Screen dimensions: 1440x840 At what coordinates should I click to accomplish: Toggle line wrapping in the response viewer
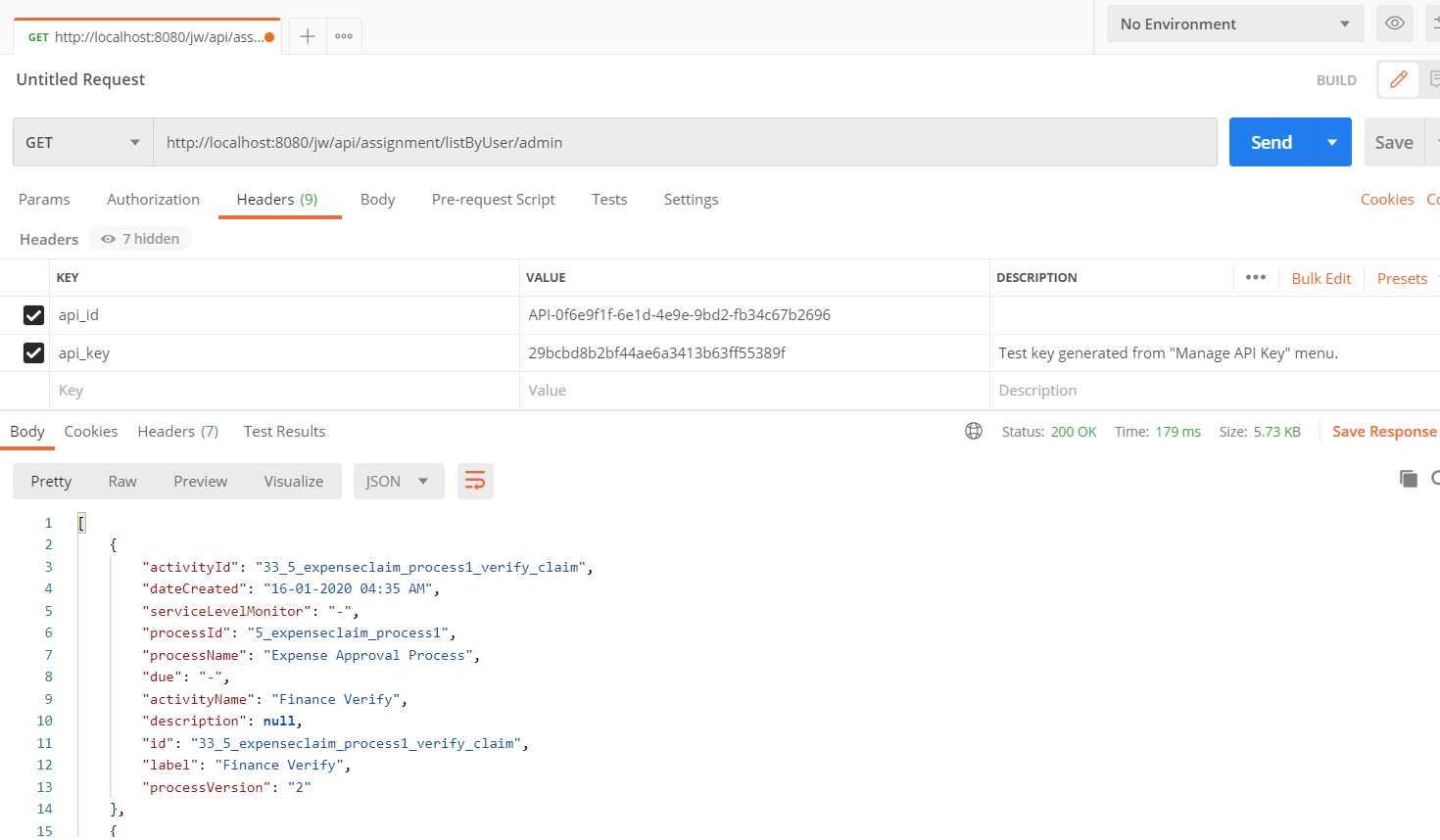click(475, 481)
